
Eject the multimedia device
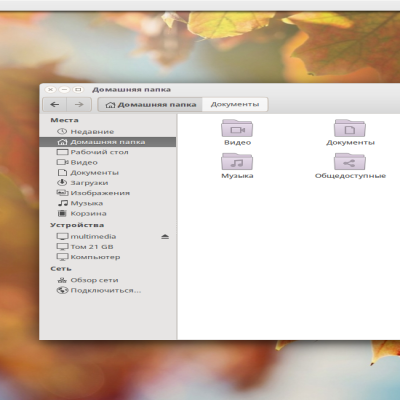click(x=165, y=237)
